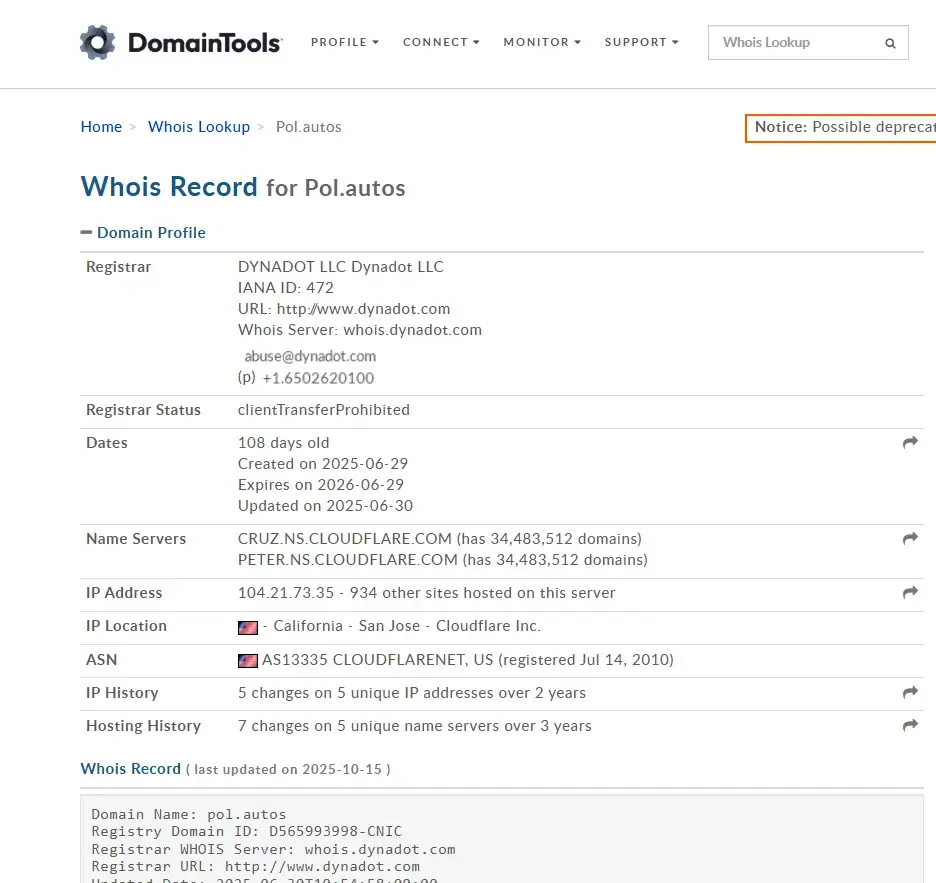This screenshot has height=883, width=936.
Task: Click the 'URL: http://www.dynadot.com' line
Action: 344,309
